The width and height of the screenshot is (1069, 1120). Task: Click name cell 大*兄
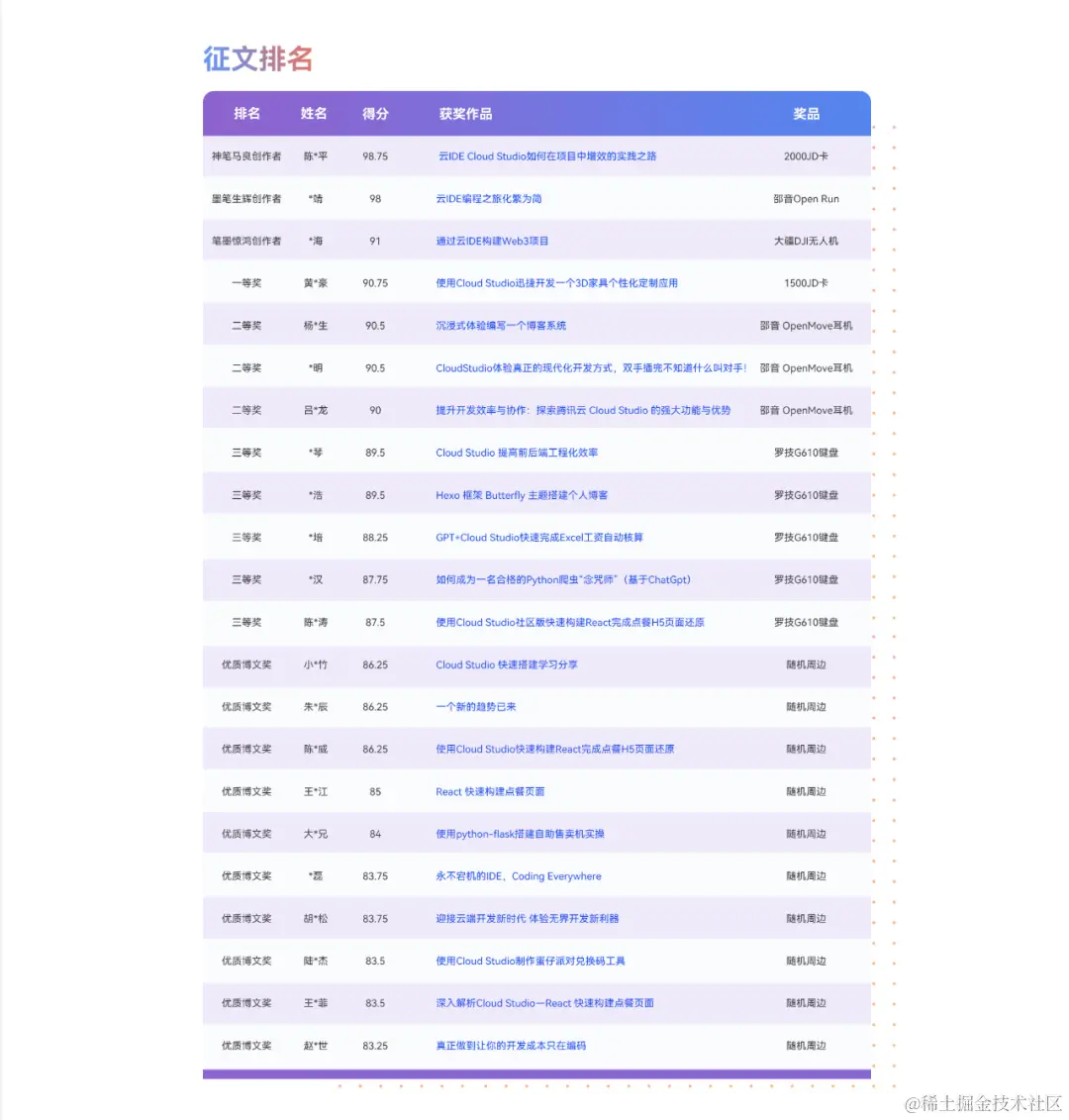click(315, 834)
